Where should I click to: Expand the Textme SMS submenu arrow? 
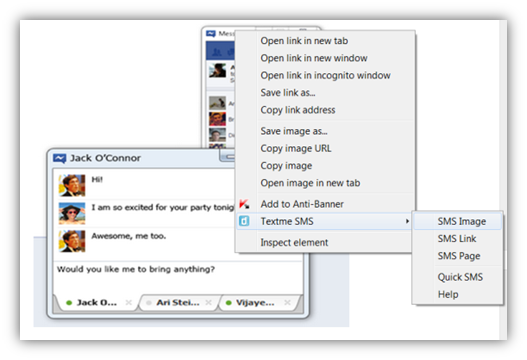click(407, 221)
